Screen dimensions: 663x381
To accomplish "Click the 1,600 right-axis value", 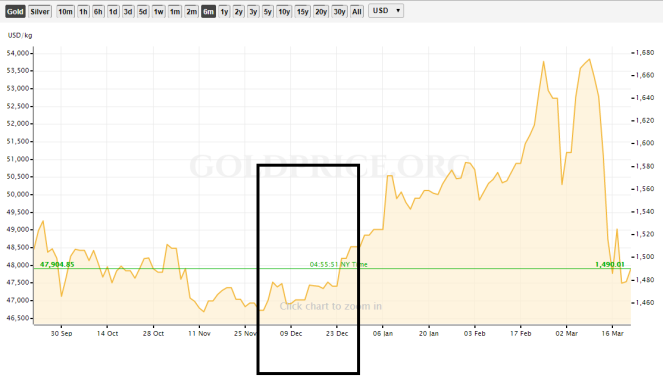I will [x=644, y=143].
